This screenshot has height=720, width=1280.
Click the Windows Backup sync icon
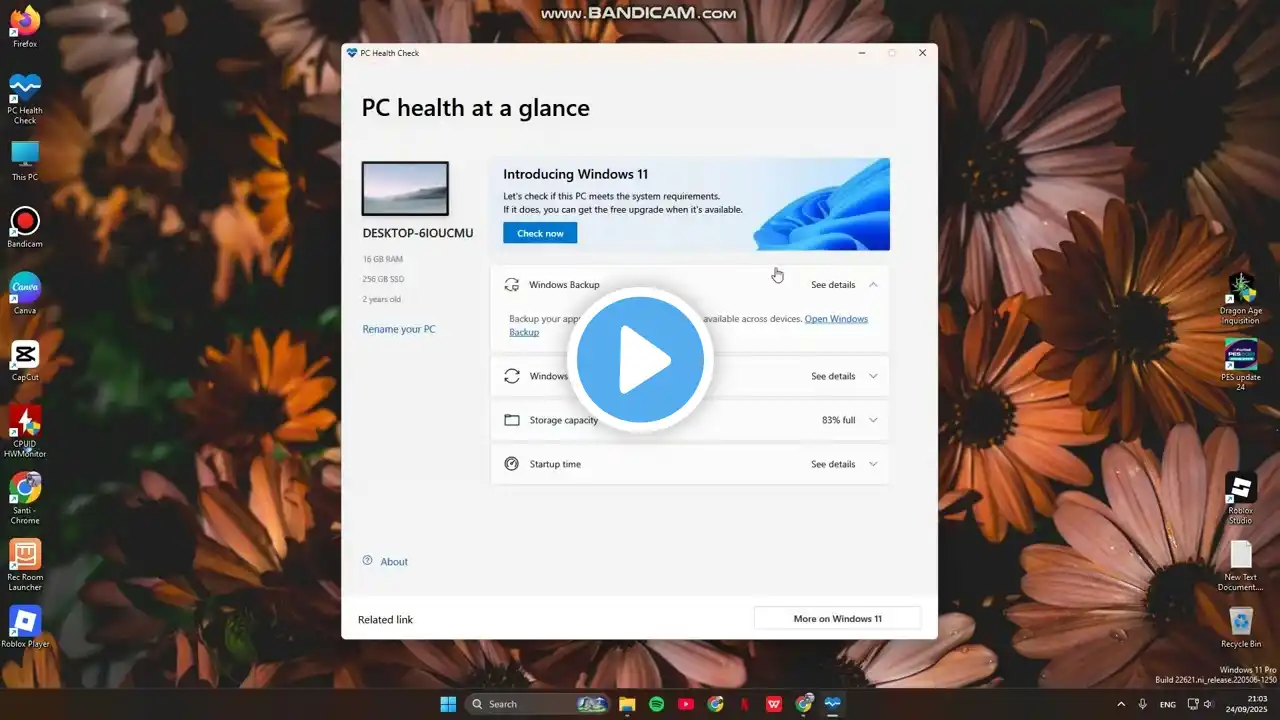512,285
